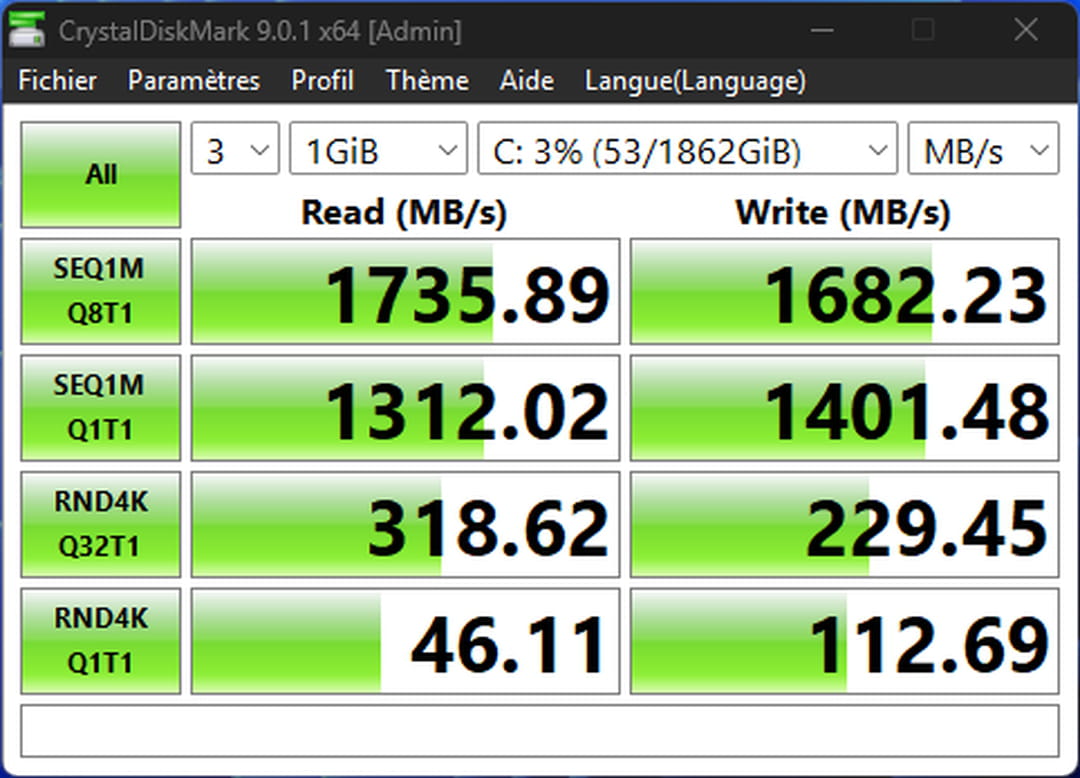Click the 1312.02 read result
Image resolution: width=1080 pixels, height=778 pixels.
[405, 408]
